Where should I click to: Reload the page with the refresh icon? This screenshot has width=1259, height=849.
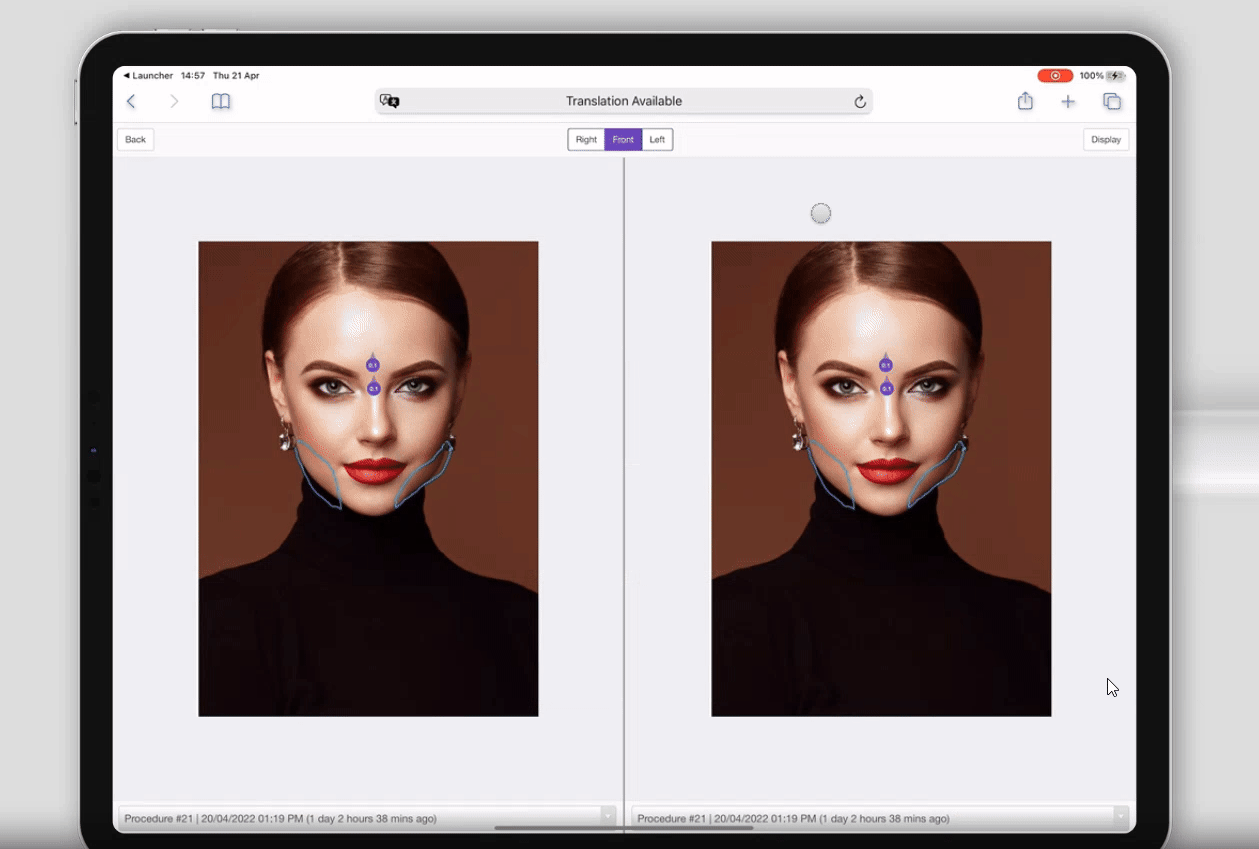coord(860,101)
